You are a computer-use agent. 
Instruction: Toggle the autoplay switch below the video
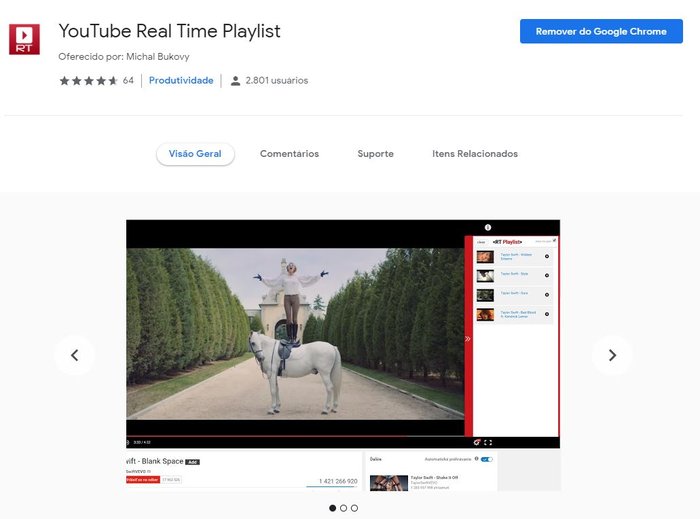(x=487, y=459)
